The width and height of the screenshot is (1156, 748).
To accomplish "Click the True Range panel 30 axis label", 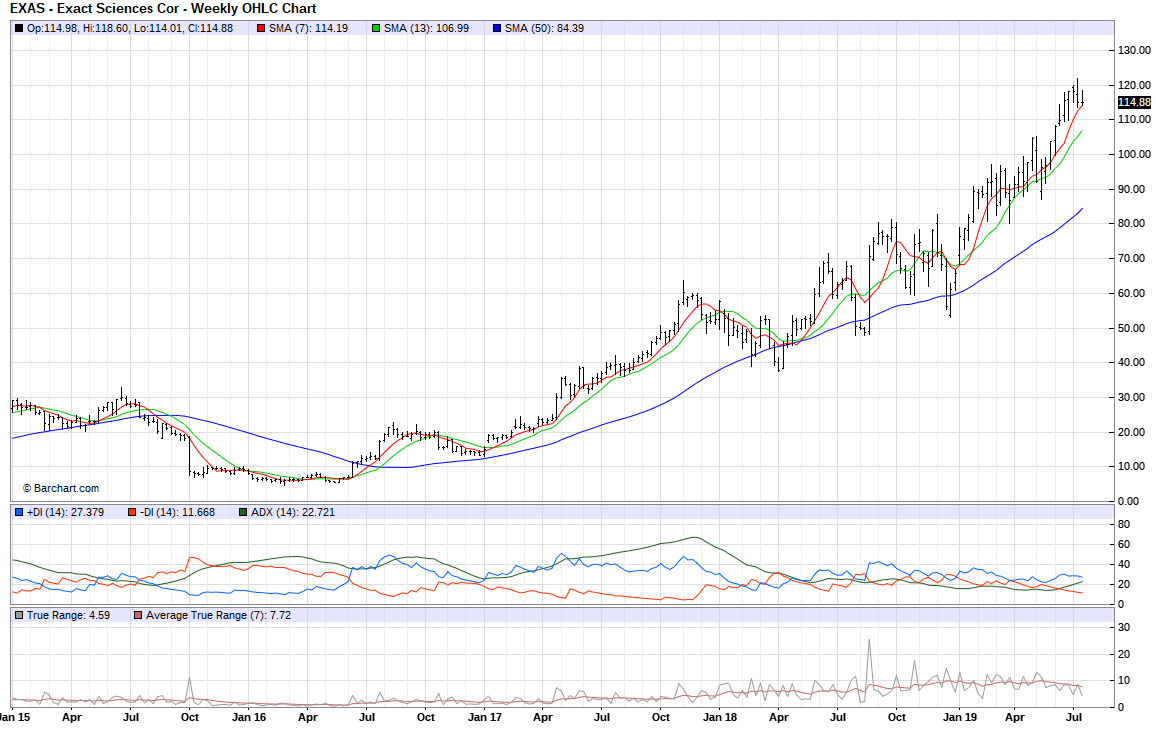I will point(1124,628).
